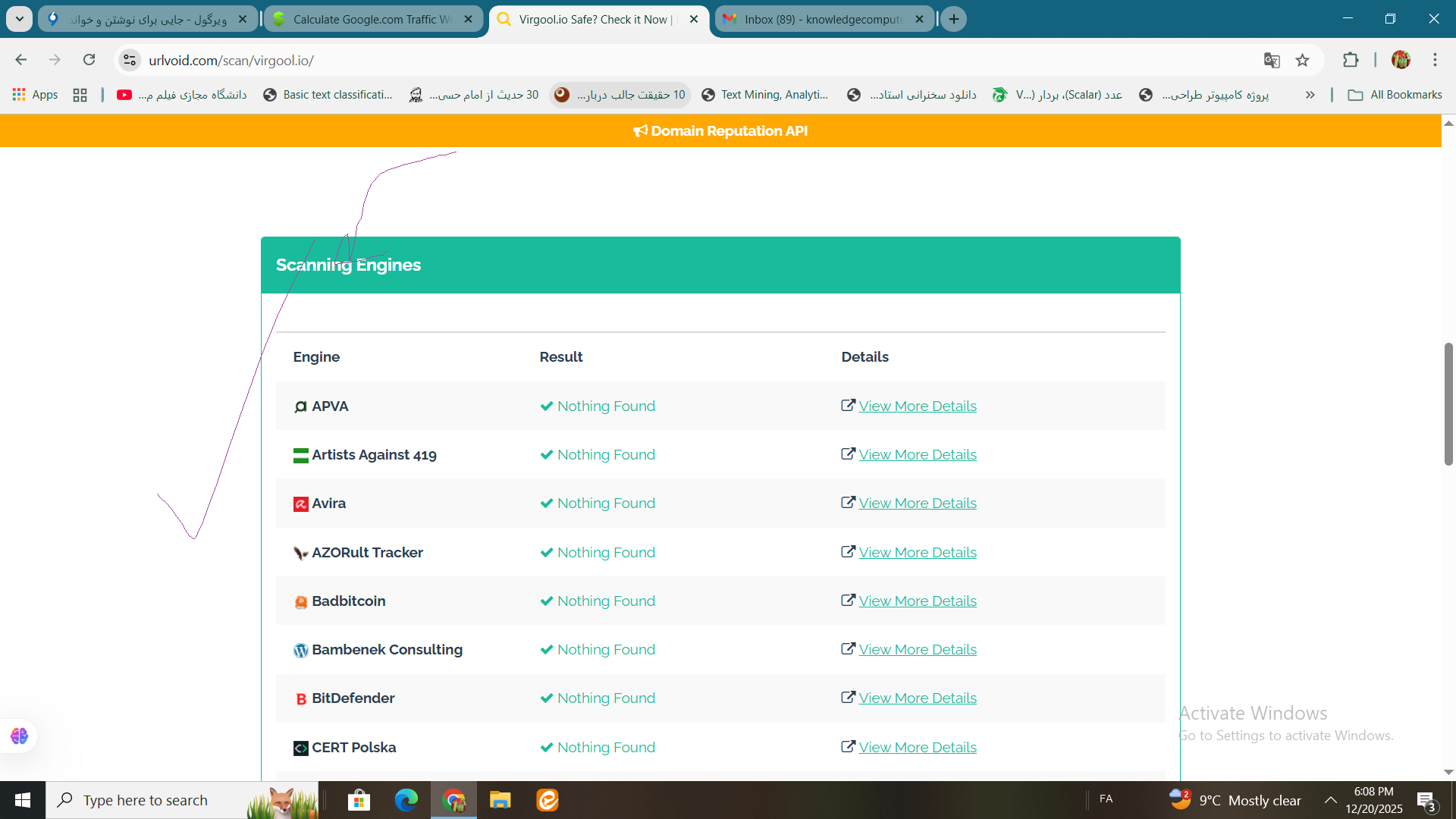Screen dimensions: 1456x819
Task: Open the bookmarks overflow chevron
Action: click(x=1311, y=95)
